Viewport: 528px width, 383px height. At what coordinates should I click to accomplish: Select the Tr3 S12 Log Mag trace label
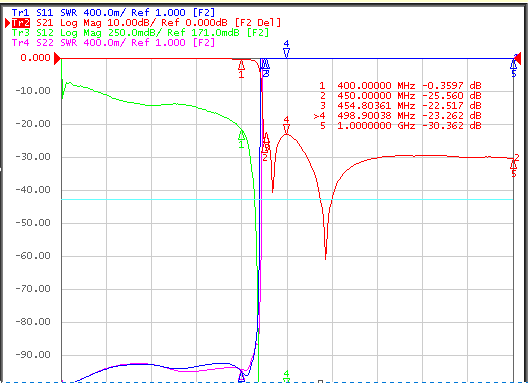pos(140,33)
